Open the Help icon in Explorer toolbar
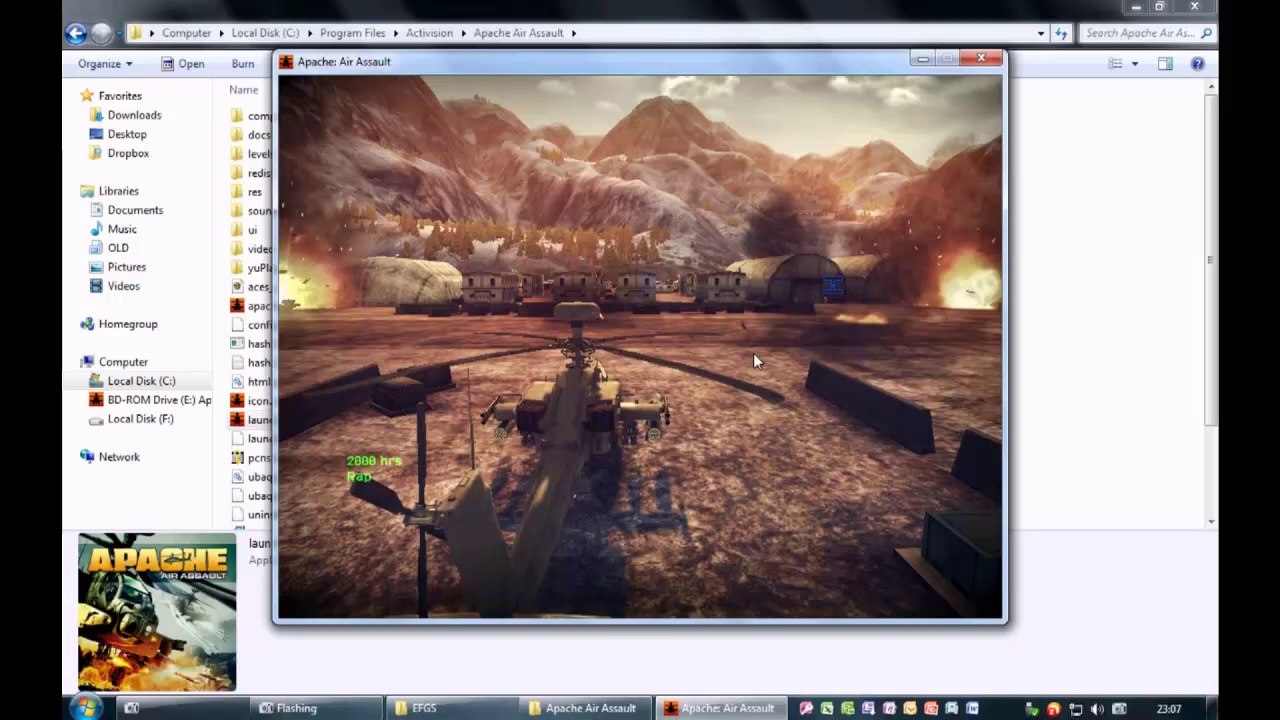The image size is (1280, 720). point(1197,64)
